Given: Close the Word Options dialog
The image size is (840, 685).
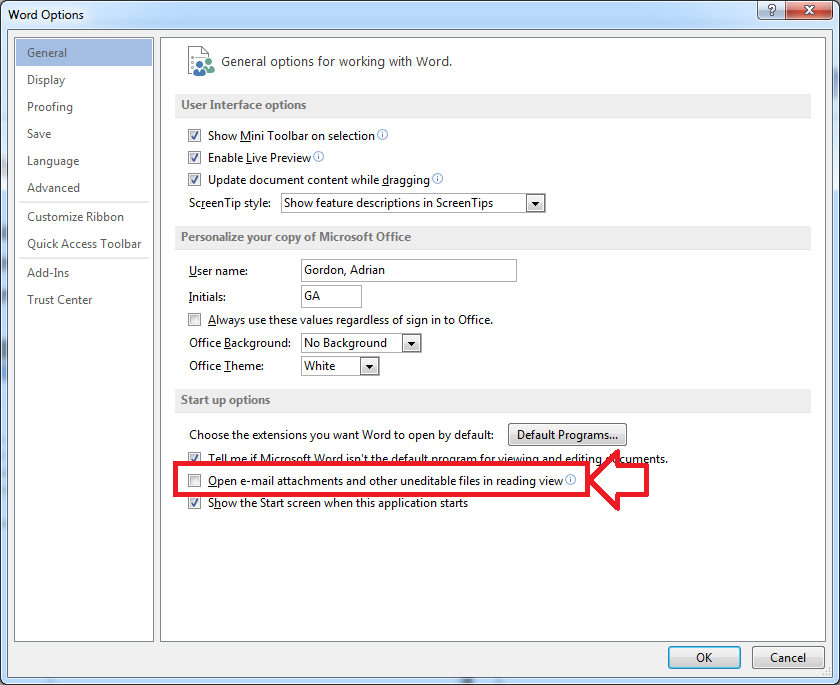Looking at the screenshot, I should [x=809, y=10].
